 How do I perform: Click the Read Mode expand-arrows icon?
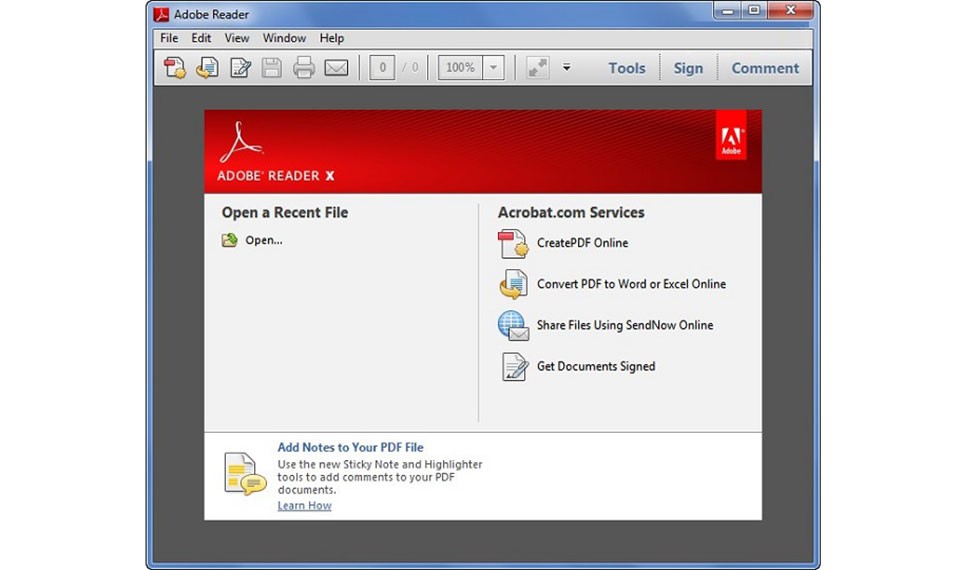[x=538, y=67]
